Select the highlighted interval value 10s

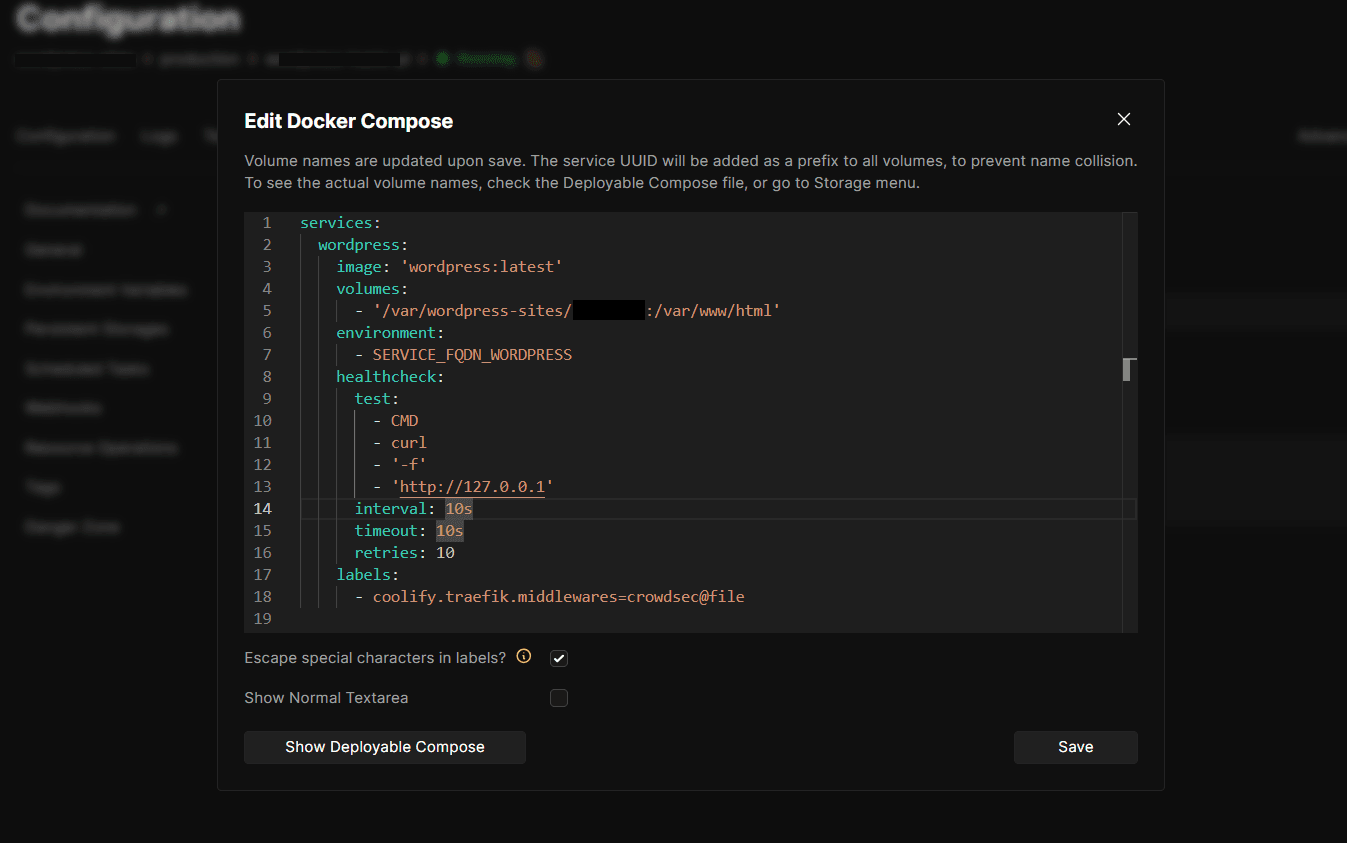(x=459, y=509)
